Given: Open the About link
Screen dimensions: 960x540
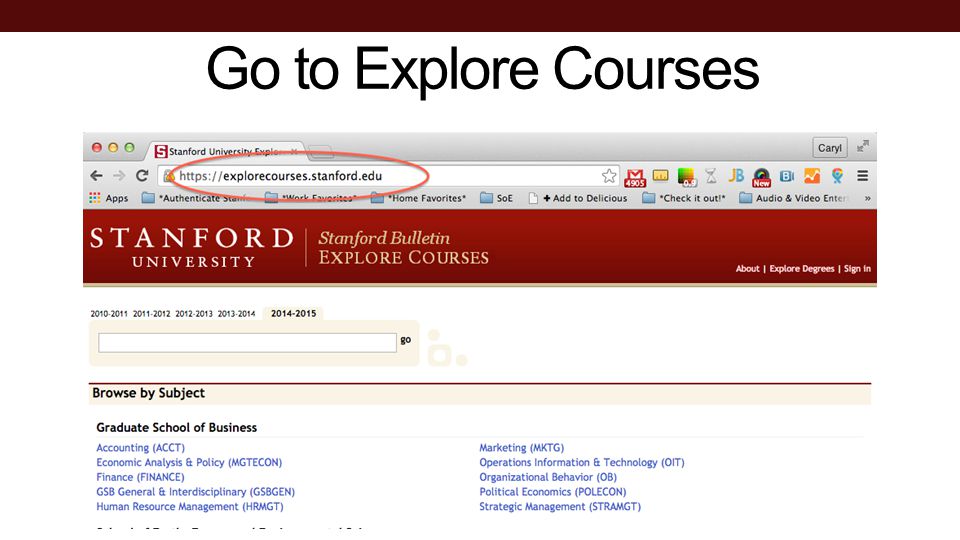Looking at the screenshot, I should coord(748,268).
